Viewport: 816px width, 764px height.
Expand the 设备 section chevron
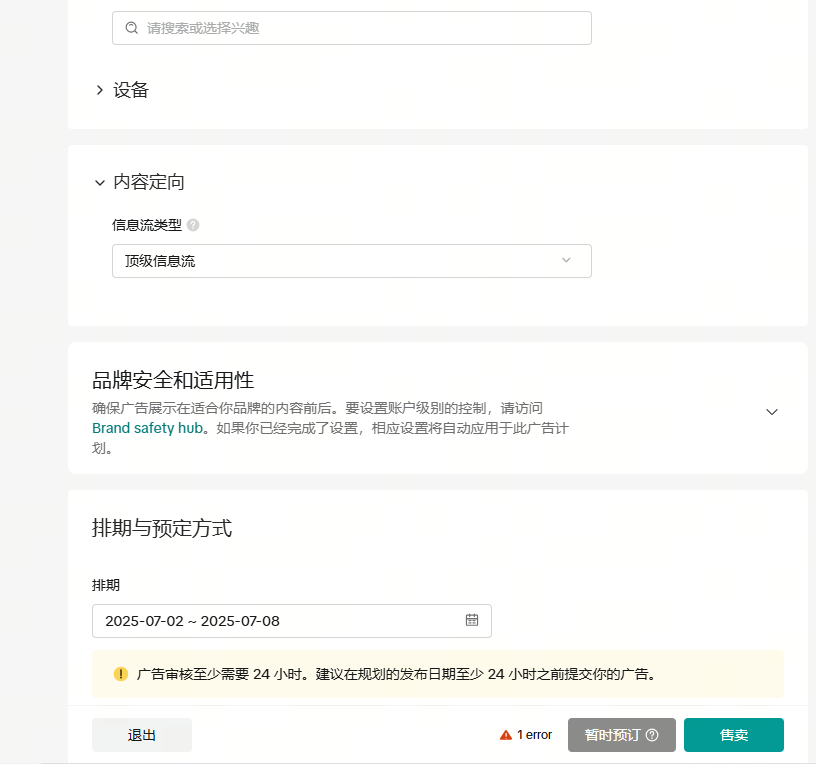[99, 90]
